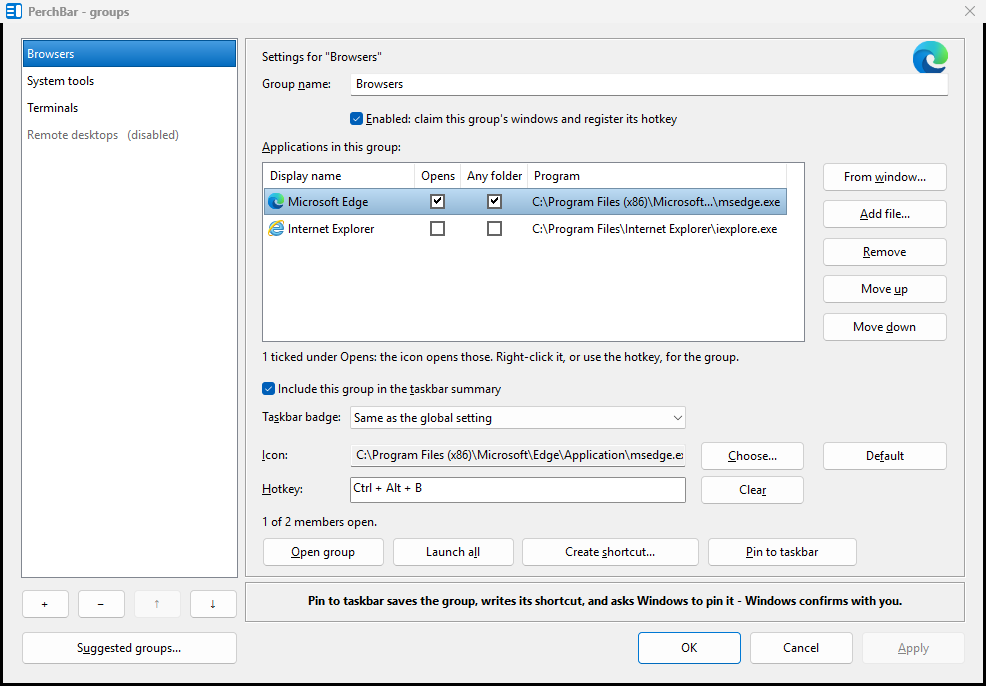Click the Program column header
Viewport: 986px width, 686px height.
click(x=657, y=176)
